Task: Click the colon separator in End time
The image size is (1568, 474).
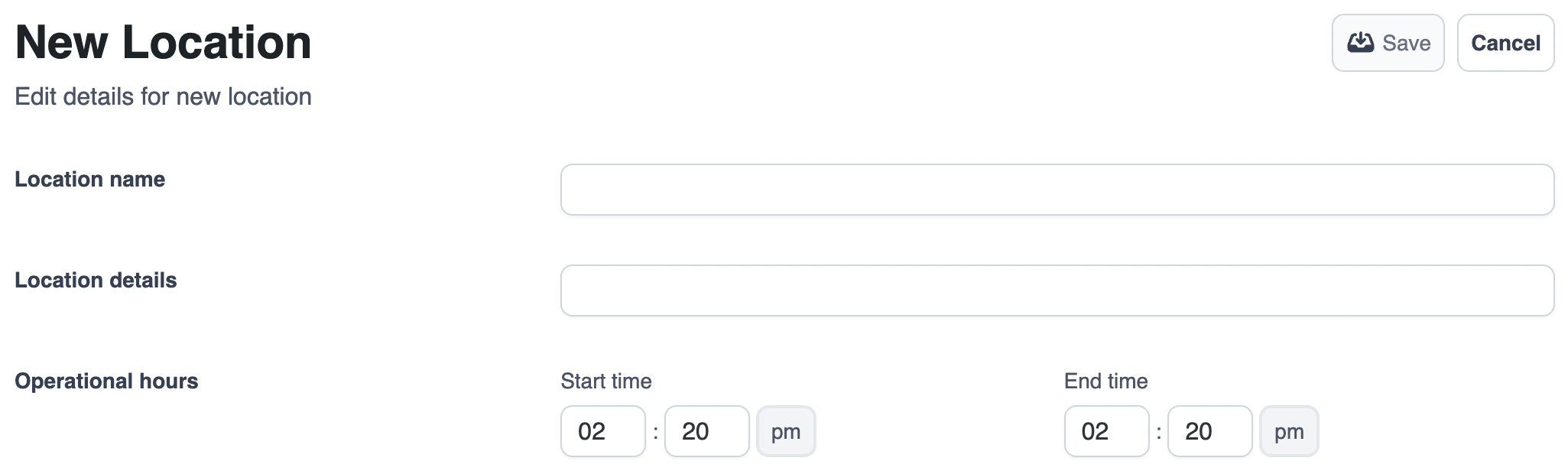Action: coord(1158,432)
